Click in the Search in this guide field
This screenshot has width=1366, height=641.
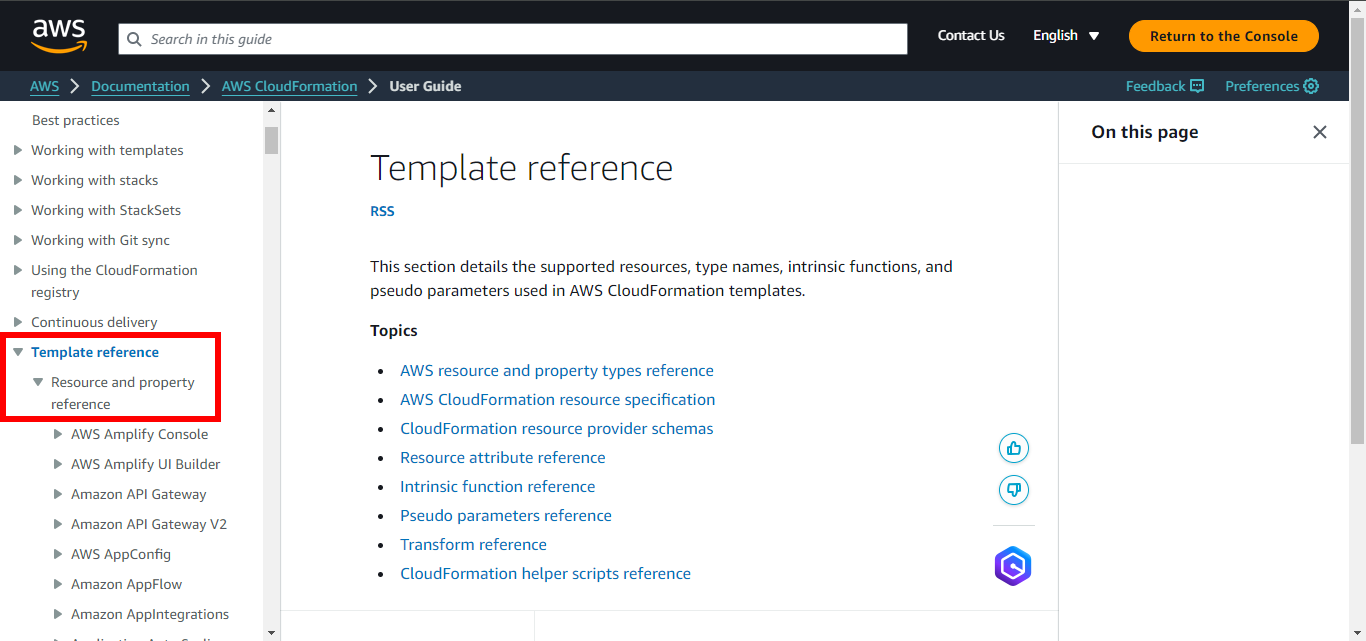click(x=520, y=39)
